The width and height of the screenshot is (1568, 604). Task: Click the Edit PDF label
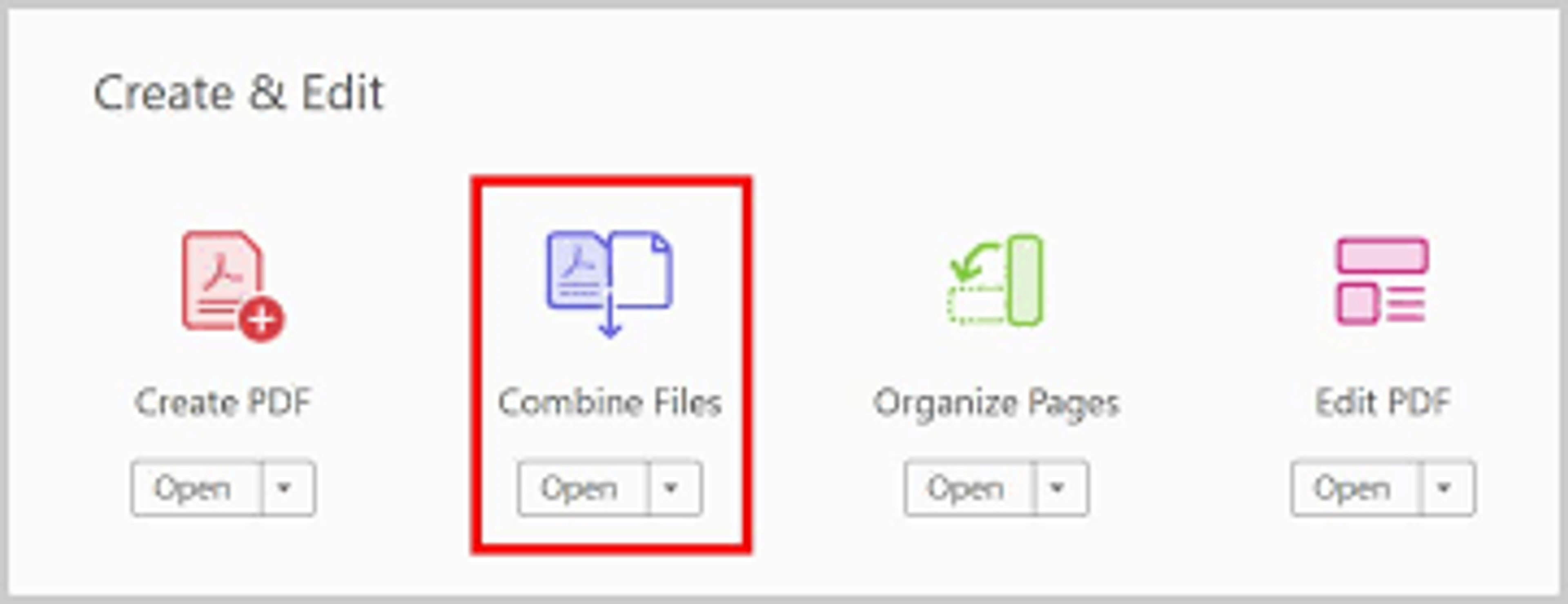(x=1383, y=402)
